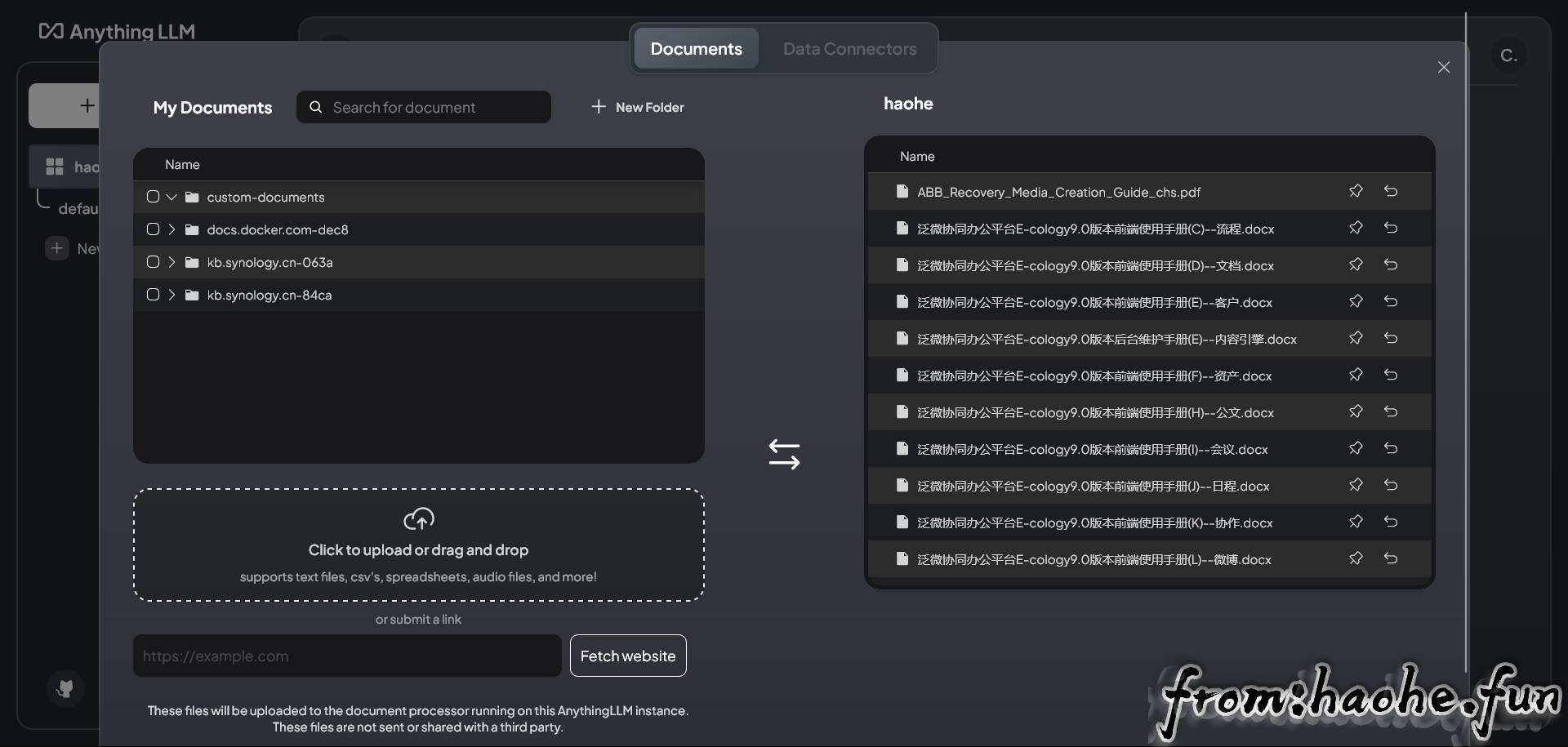This screenshot has height=747, width=1568.
Task: Pin the 手册(F)--资产.docx document
Action: (x=1356, y=375)
